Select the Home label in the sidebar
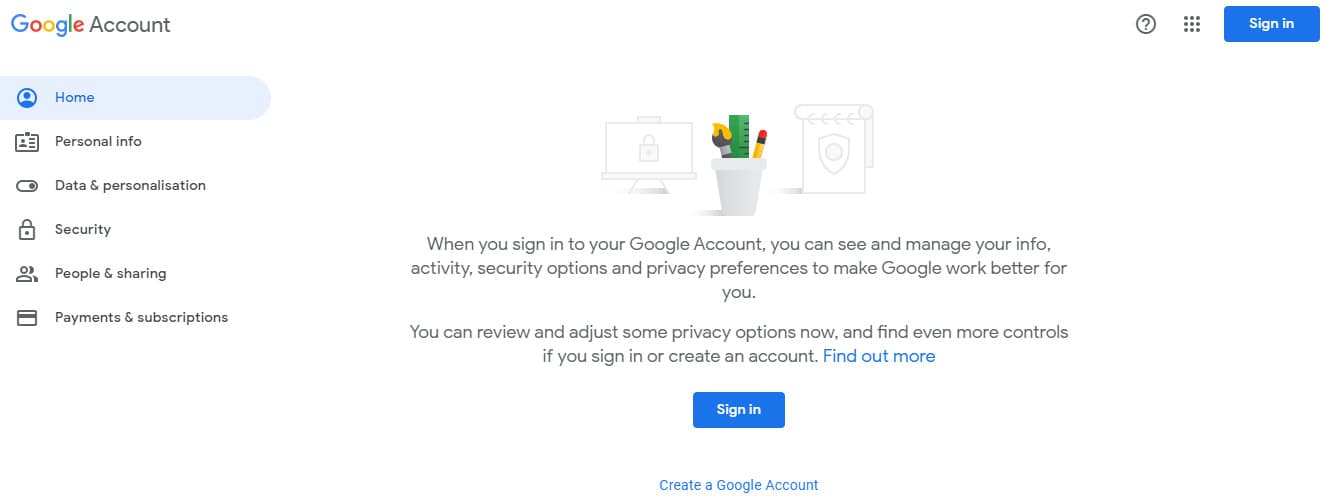 [x=75, y=98]
